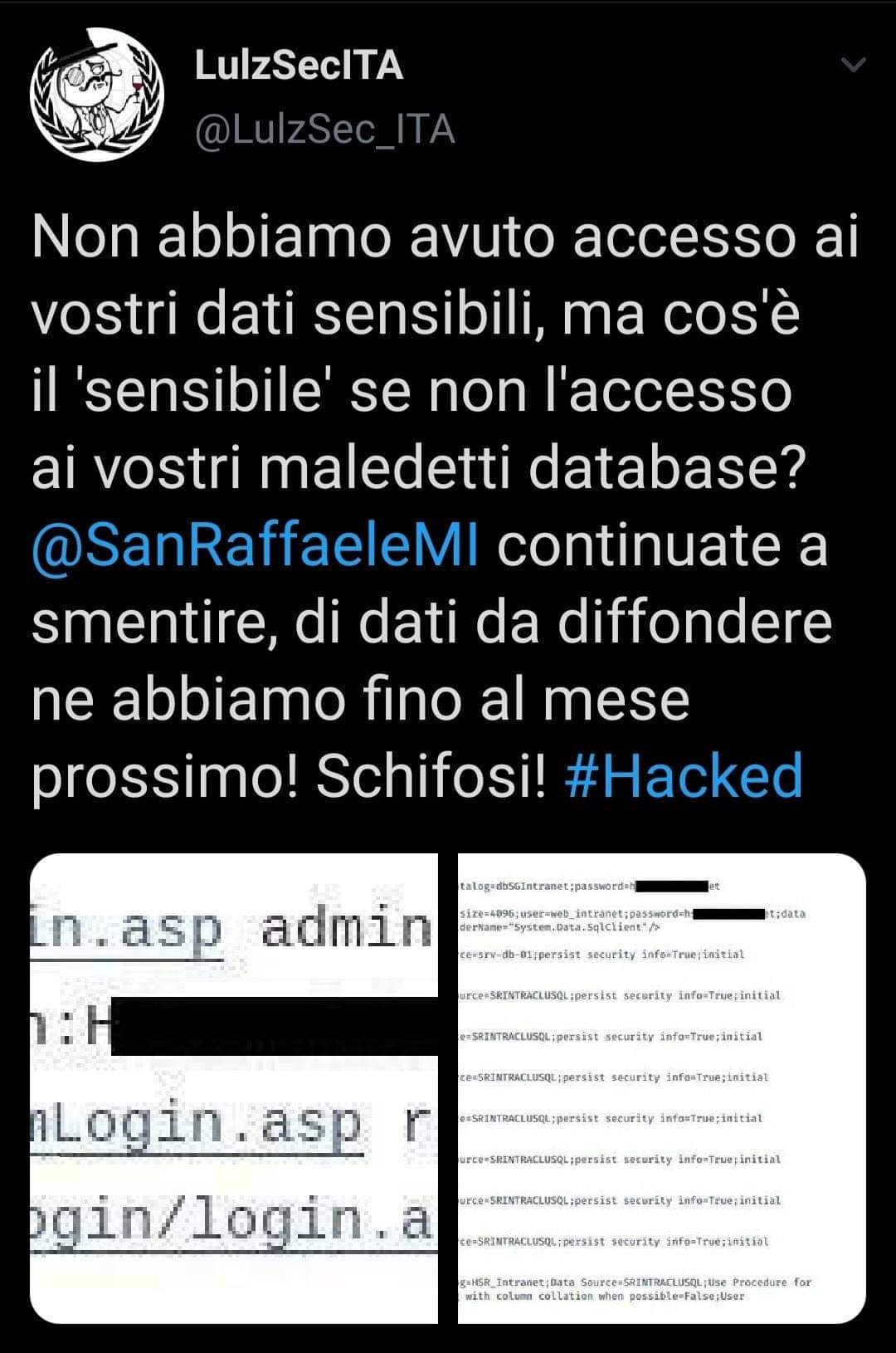Tap the black redaction bar in the left image
The width and height of the screenshot is (896, 1353).
(x=275, y=1026)
